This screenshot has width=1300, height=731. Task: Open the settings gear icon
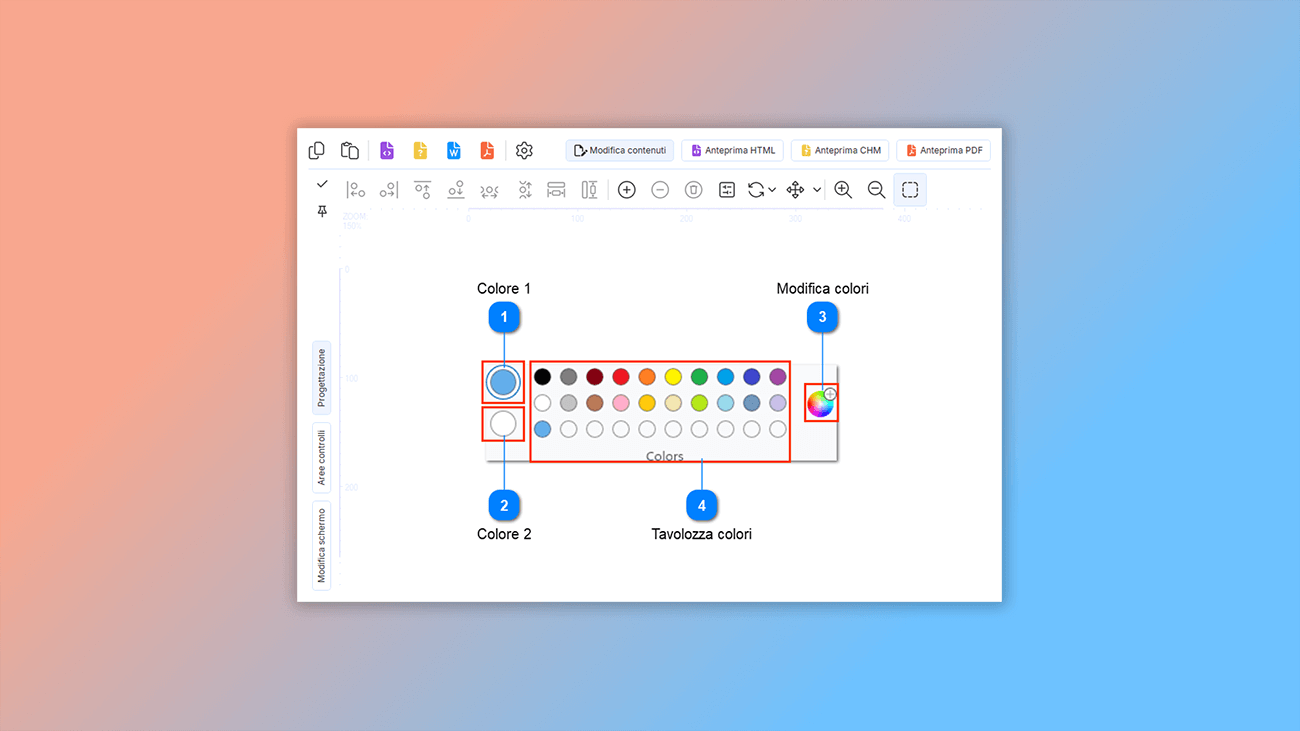(523, 150)
